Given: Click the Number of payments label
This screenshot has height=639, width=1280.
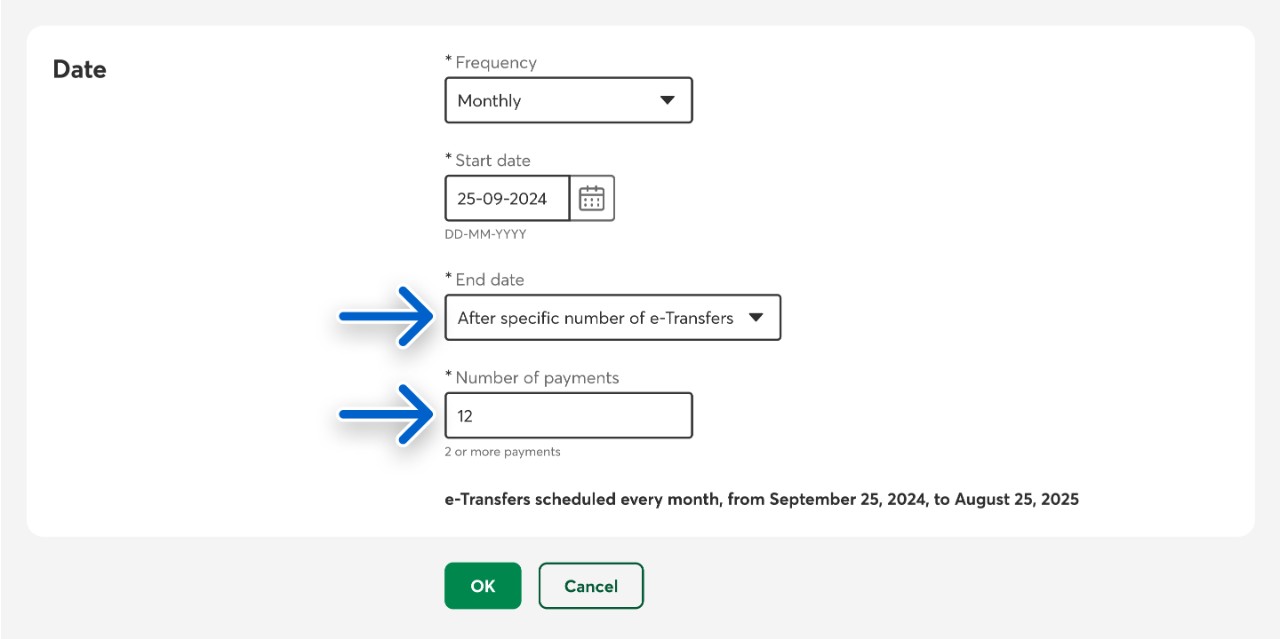Looking at the screenshot, I should (537, 378).
